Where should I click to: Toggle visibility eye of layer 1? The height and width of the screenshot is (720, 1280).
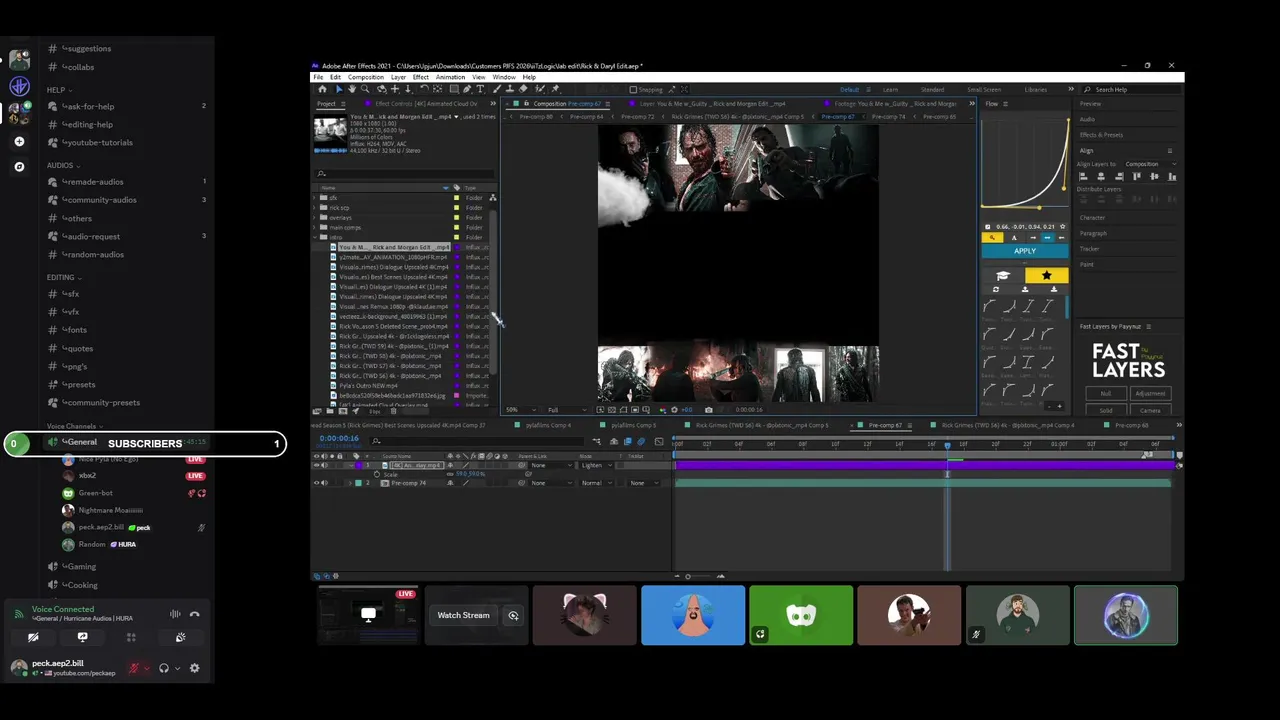point(316,465)
